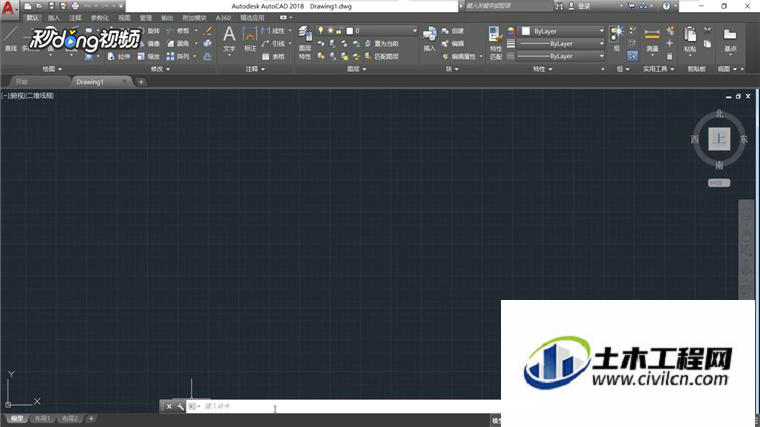Click the Explode icon beside Fillet
Image resolution: width=760 pixels, height=427 pixels.
click(x=207, y=43)
